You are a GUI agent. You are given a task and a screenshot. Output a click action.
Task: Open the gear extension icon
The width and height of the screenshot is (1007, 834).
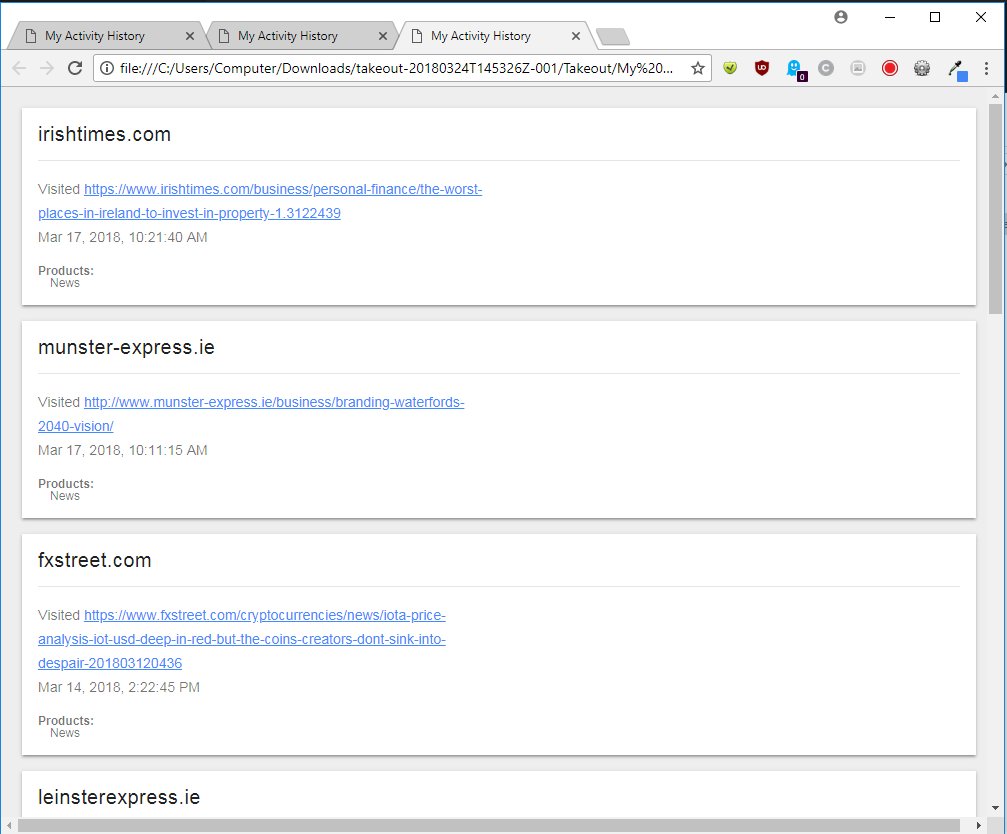[x=922, y=68]
